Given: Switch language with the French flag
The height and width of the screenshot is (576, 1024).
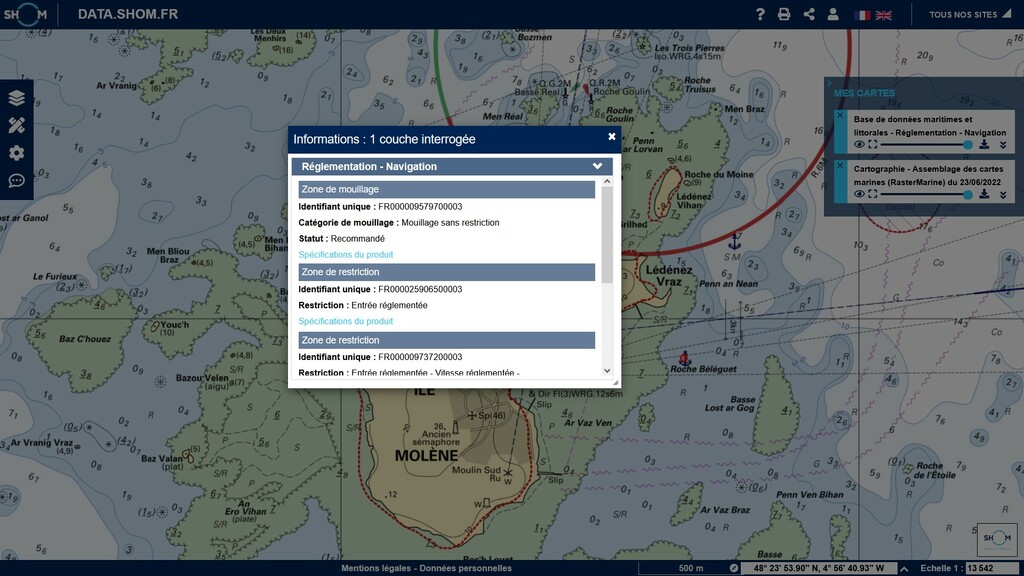Looking at the screenshot, I should tap(862, 15).
